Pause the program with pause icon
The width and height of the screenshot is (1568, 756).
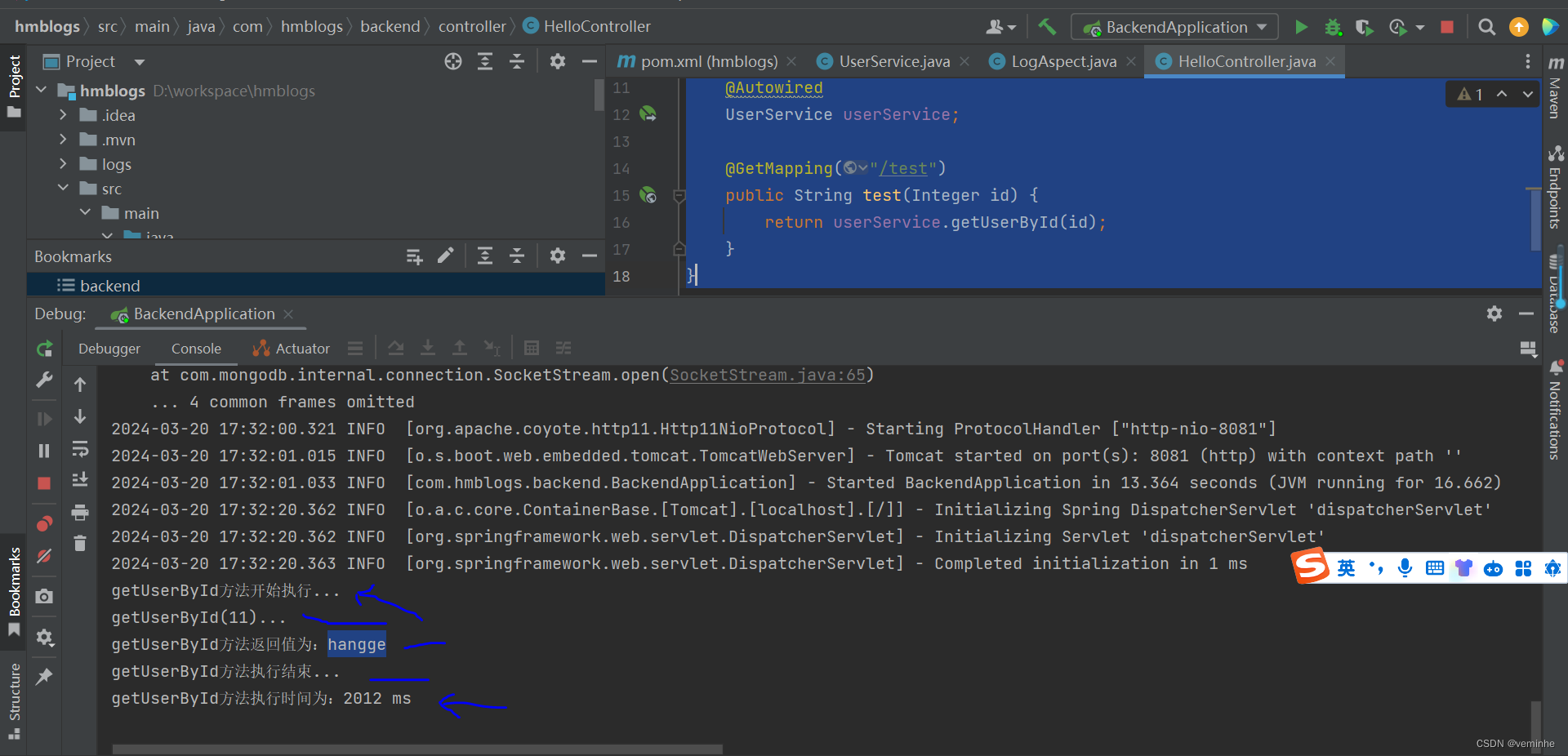[43, 451]
